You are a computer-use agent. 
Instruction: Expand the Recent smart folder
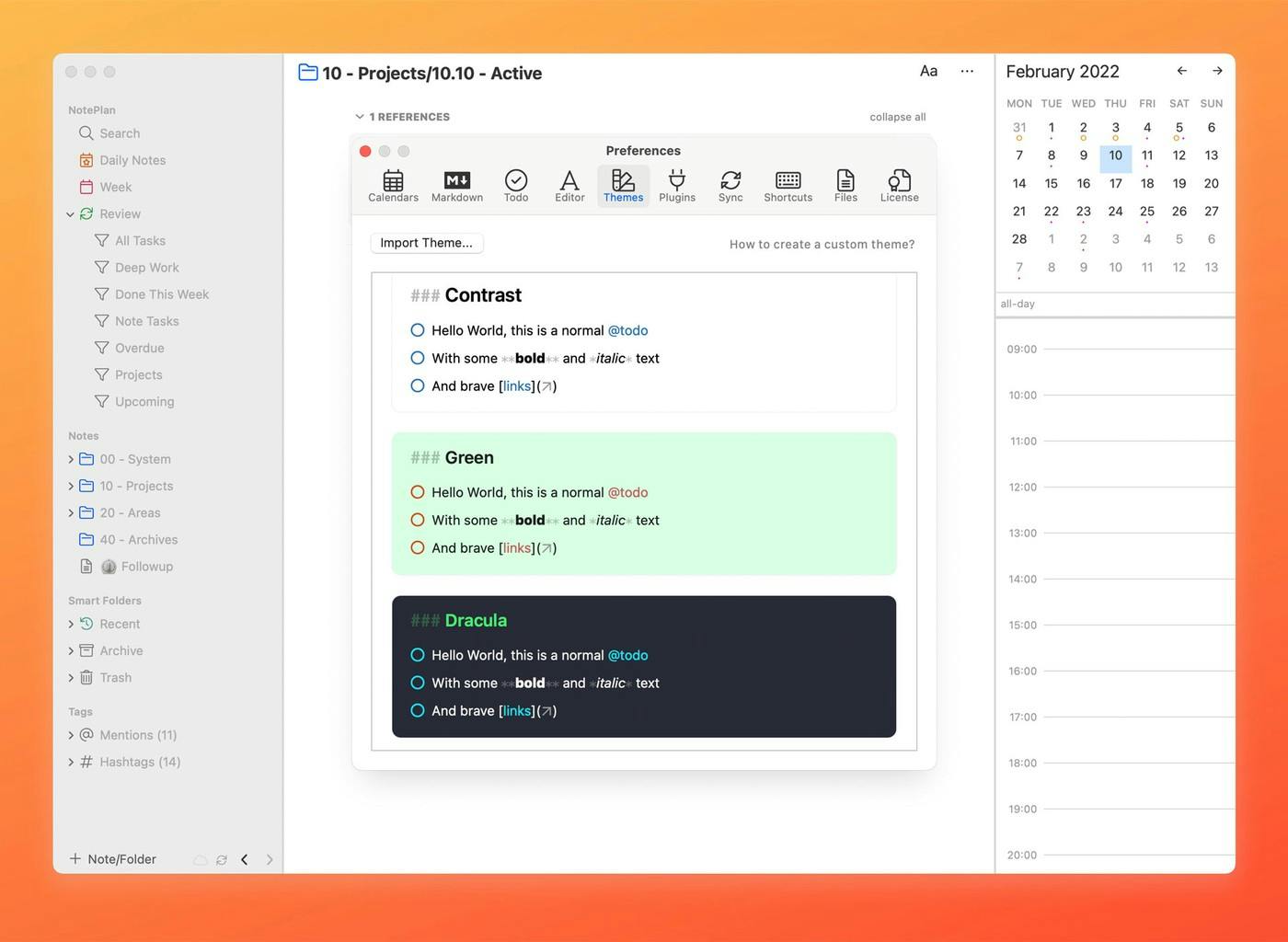pos(71,624)
